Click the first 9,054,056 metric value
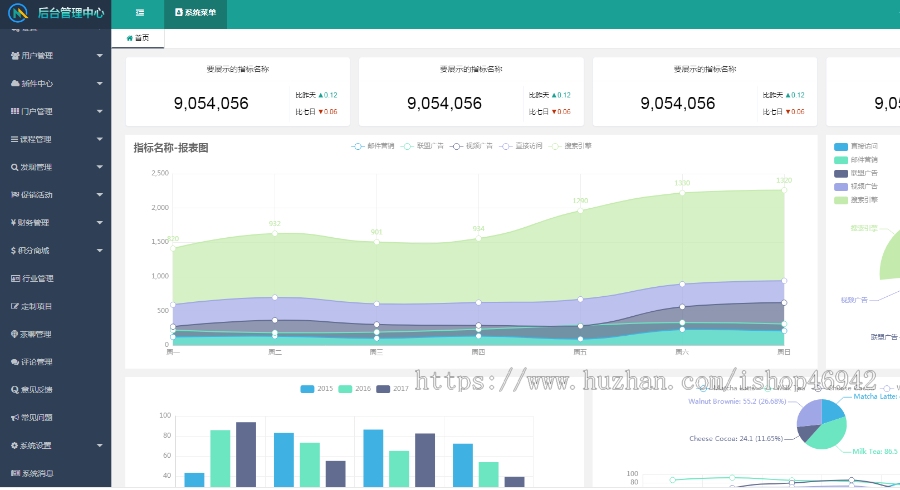Viewport: 900px width, 490px height. (211, 103)
